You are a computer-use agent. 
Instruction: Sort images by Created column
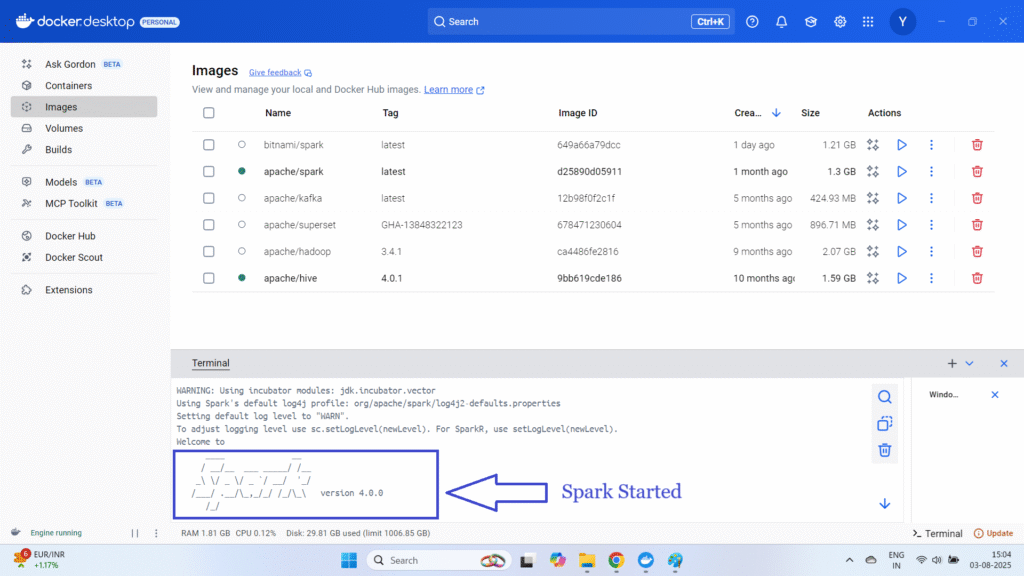point(757,113)
